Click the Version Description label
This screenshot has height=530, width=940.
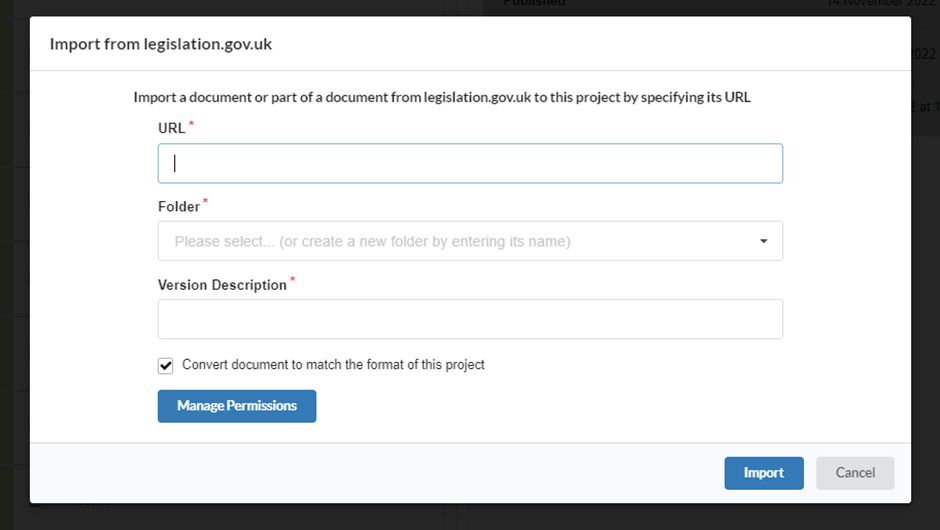pos(222,285)
